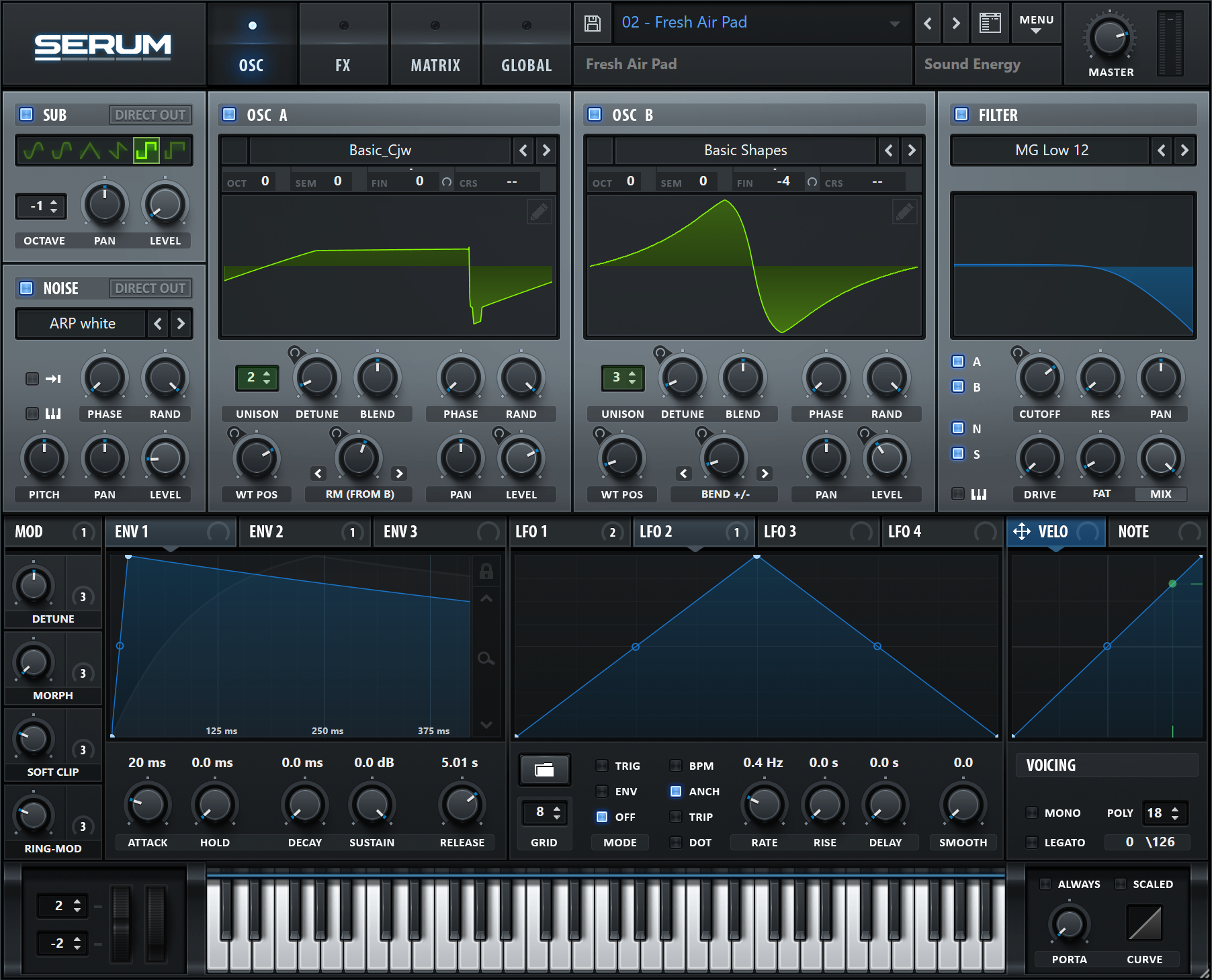Select the square wave sub oscillator shape
This screenshot has width=1212, height=980.
pyautogui.click(x=146, y=150)
